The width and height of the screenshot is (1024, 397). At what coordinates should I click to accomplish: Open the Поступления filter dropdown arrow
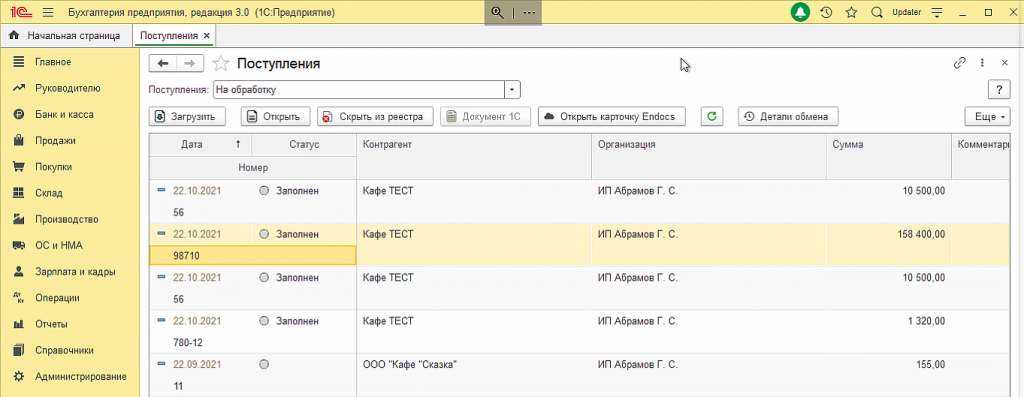(512, 89)
